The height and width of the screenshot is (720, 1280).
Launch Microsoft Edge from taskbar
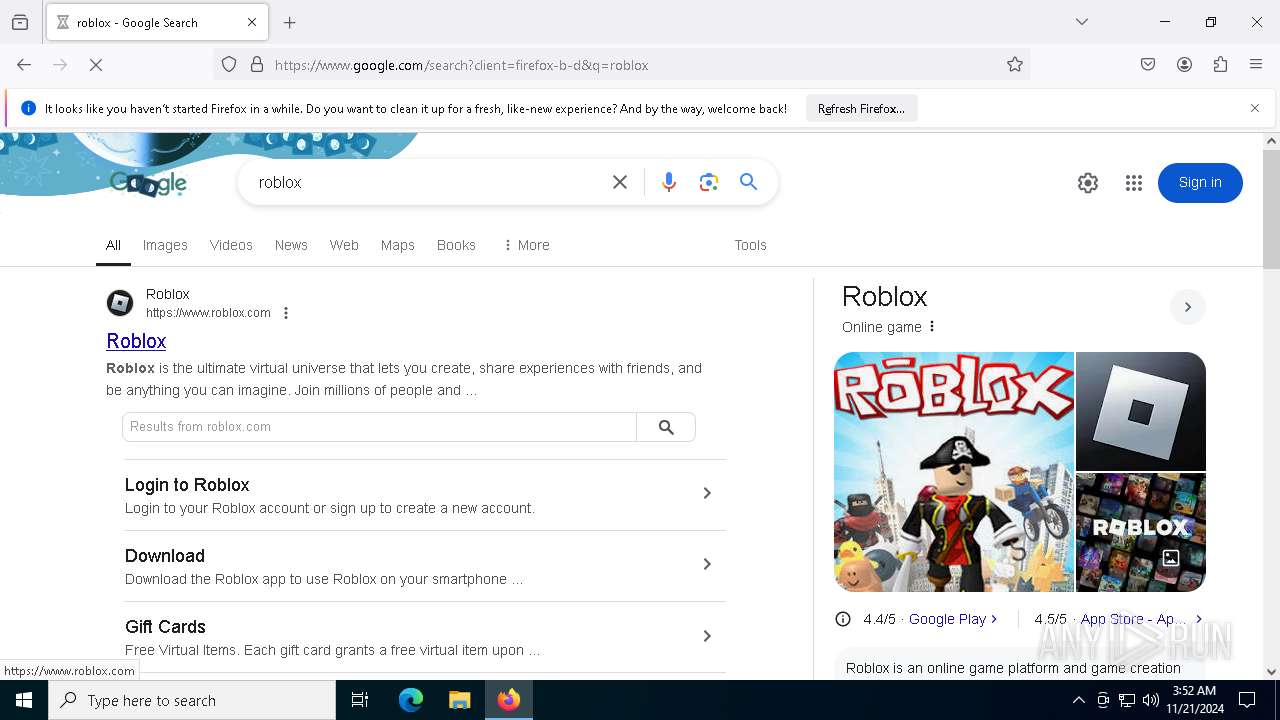tap(411, 700)
